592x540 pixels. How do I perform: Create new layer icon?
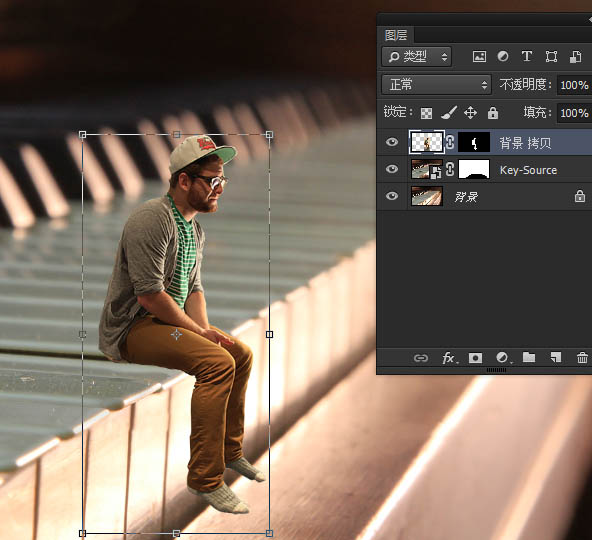click(x=556, y=357)
